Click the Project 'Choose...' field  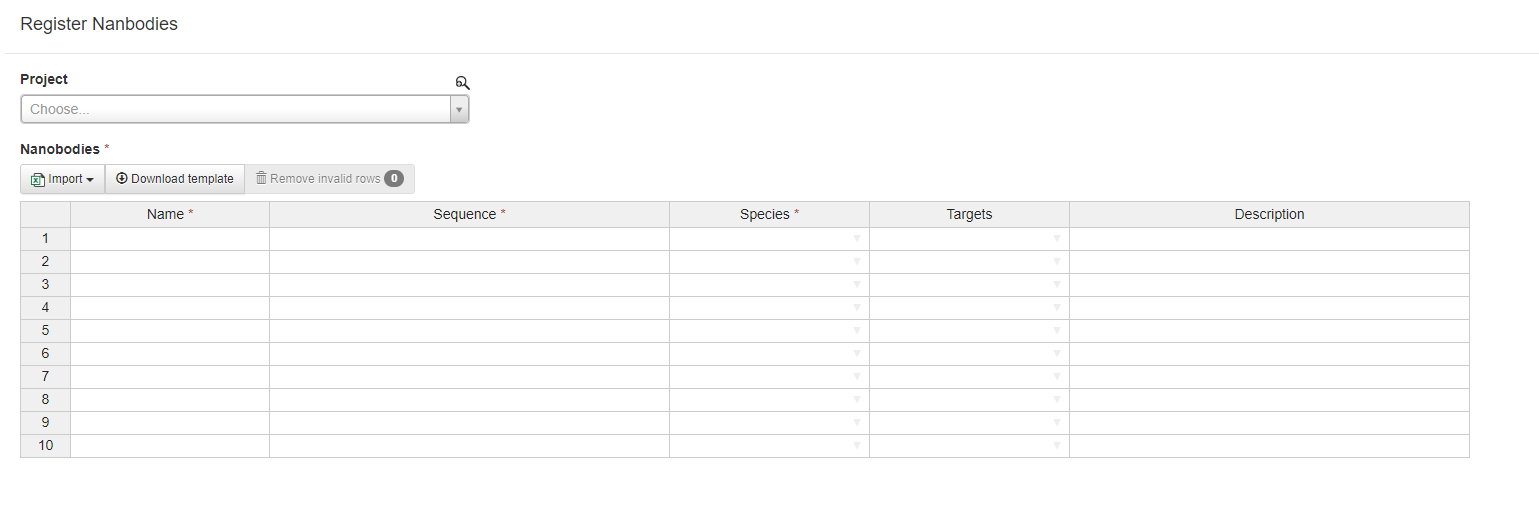(235, 110)
